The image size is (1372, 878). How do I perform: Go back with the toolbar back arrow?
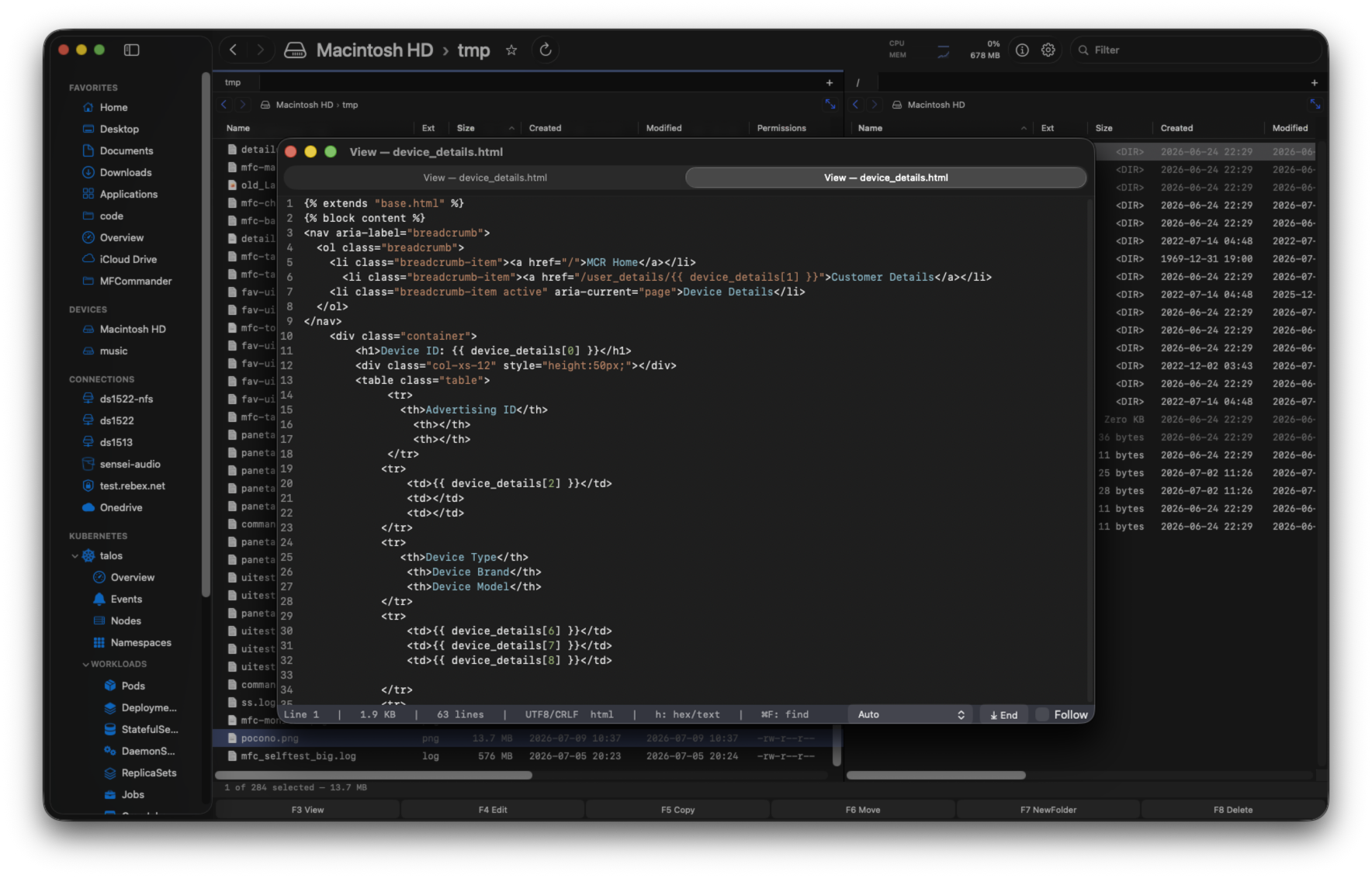[x=233, y=50]
